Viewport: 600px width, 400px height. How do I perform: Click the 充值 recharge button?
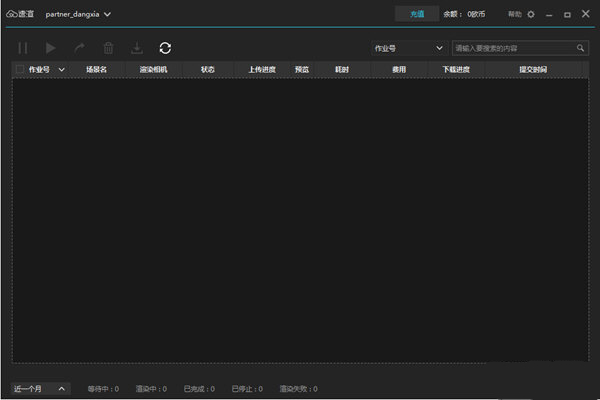(x=417, y=14)
